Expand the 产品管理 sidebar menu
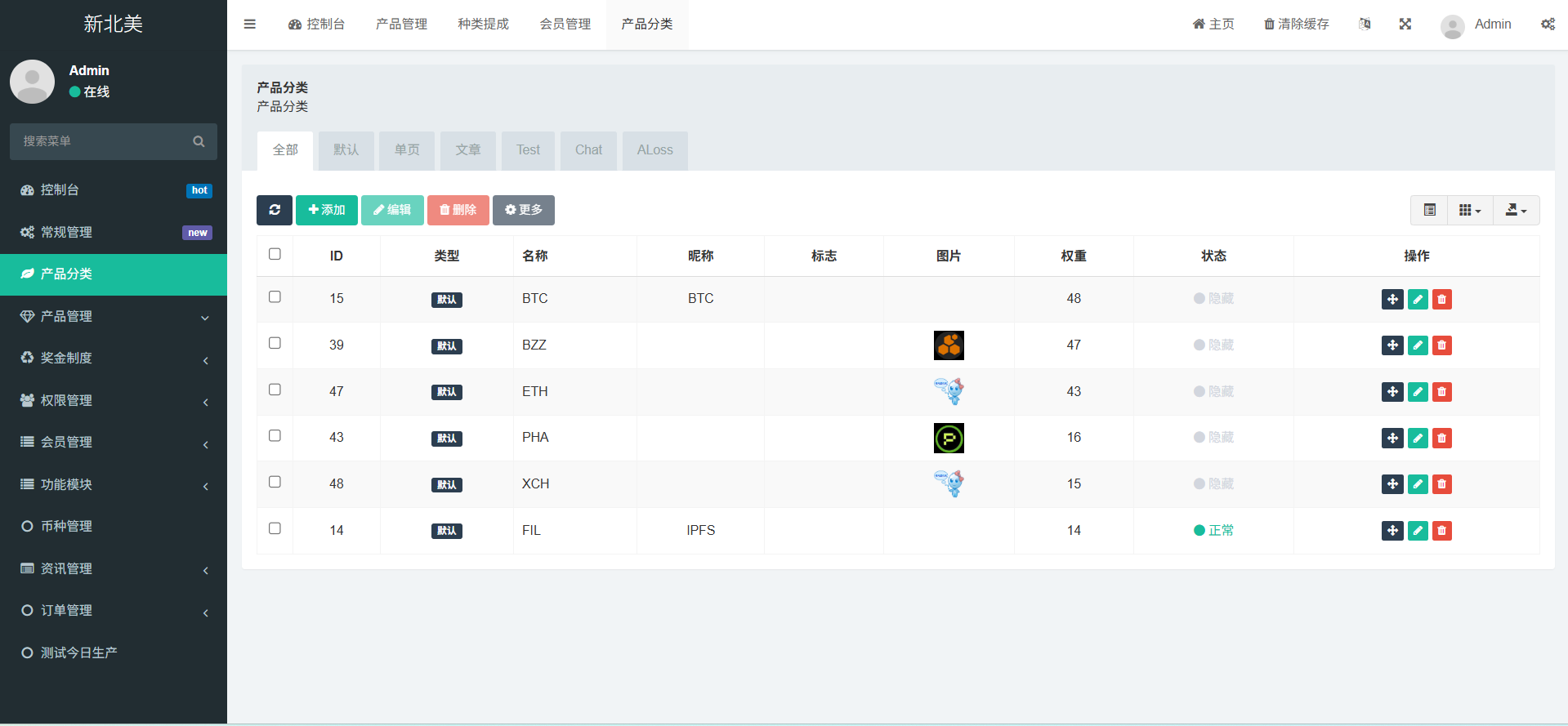This screenshot has width=1568, height=726. pos(114,316)
